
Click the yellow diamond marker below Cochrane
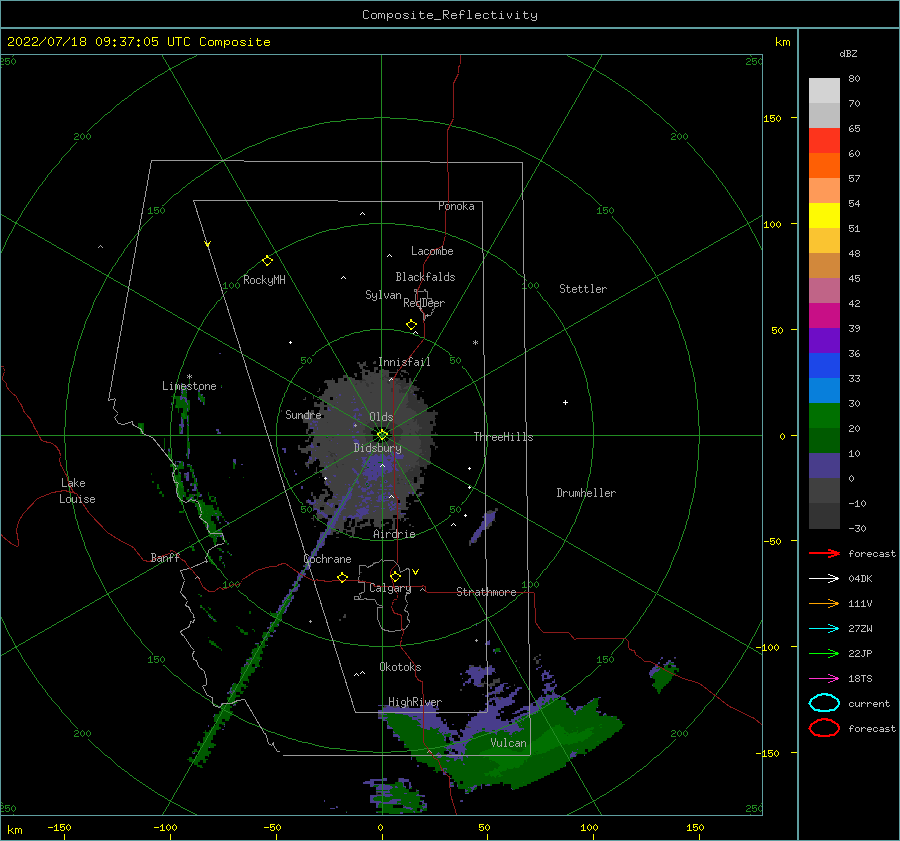[343, 577]
